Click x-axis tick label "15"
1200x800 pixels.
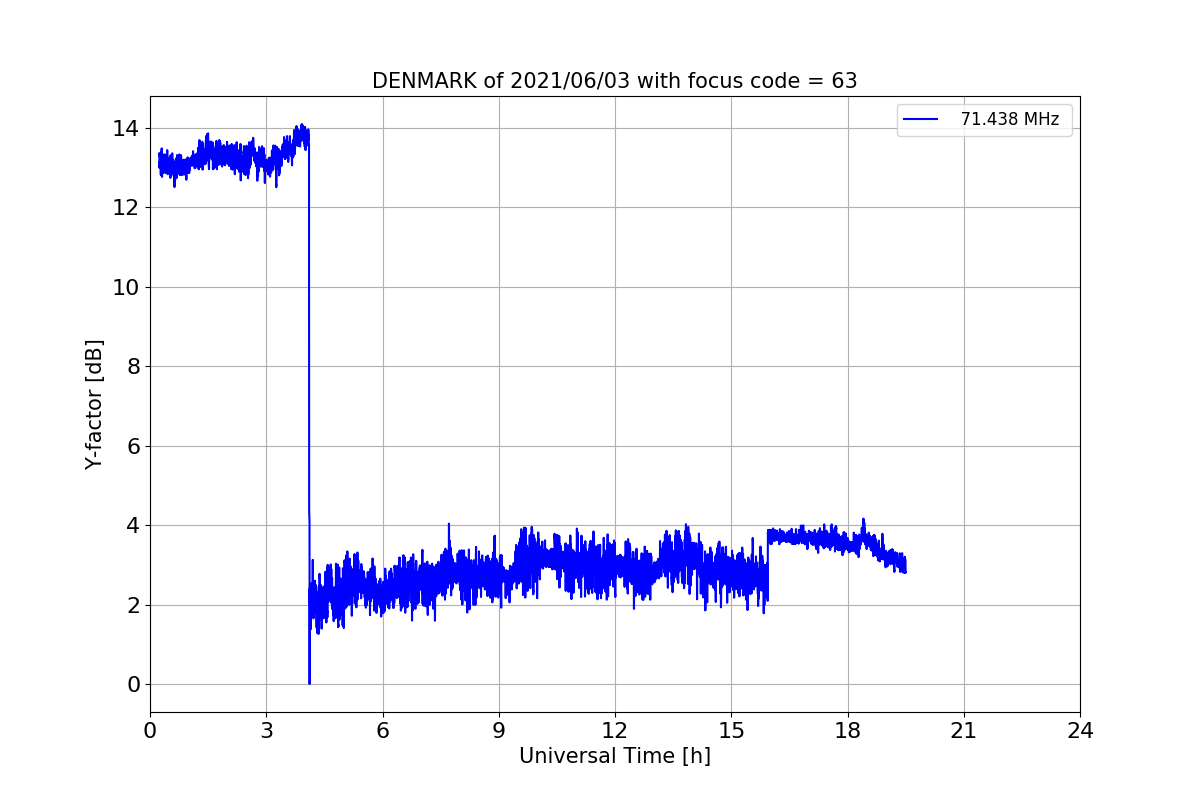coord(731,731)
